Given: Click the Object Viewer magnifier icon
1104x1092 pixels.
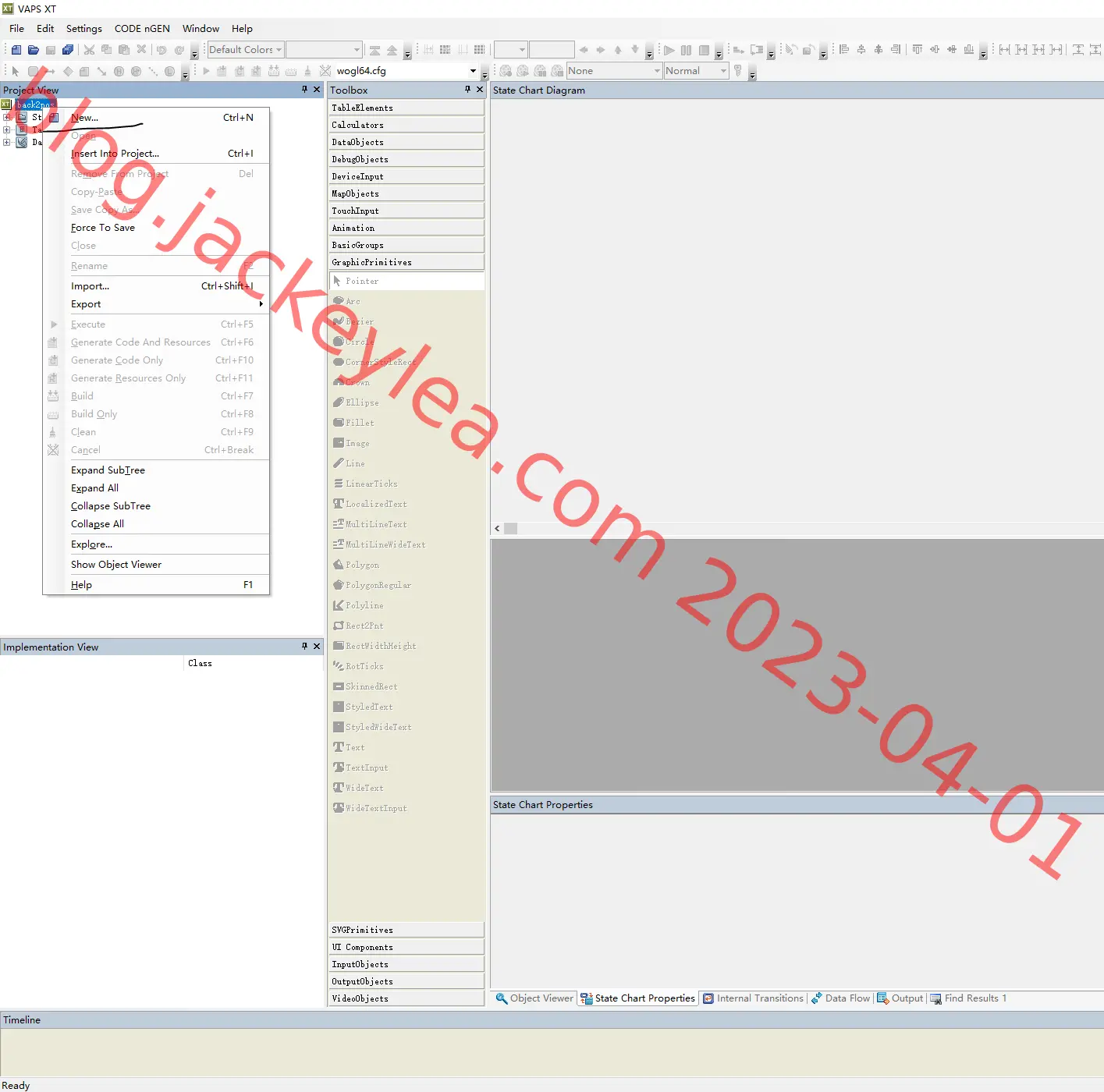Looking at the screenshot, I should pyautogui.click(x=501, y=998).
